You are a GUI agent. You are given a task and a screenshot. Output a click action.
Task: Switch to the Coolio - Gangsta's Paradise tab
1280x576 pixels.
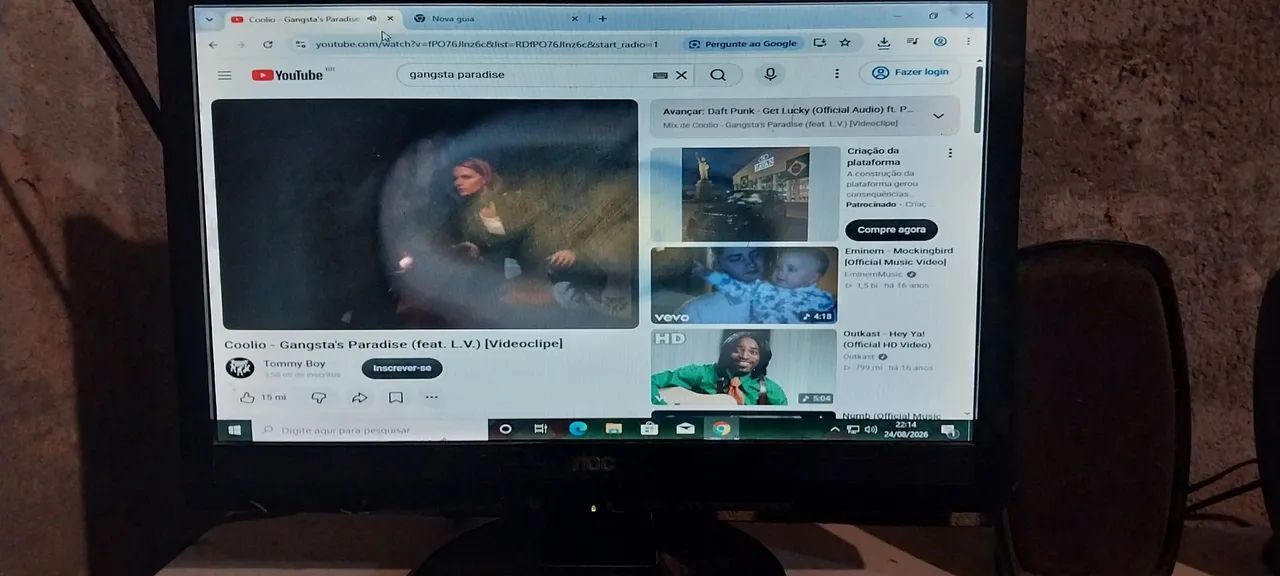(x=303, y=19)
